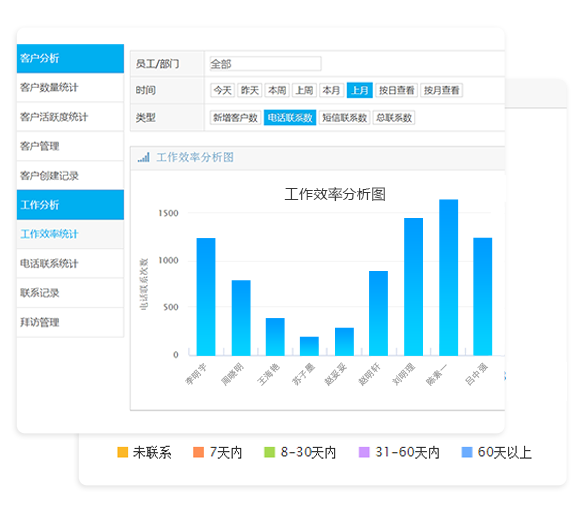Click the tallest bar for 陈素一

point(448,277)
